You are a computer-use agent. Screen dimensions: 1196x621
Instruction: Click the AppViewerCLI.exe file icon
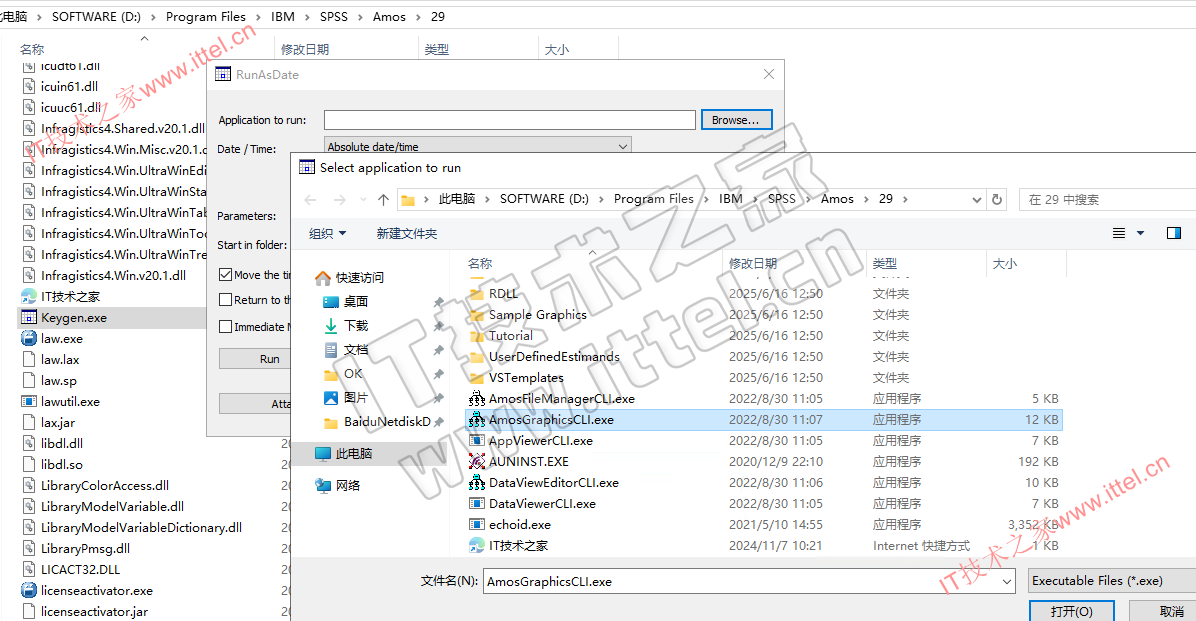click(x=477, y=440)
